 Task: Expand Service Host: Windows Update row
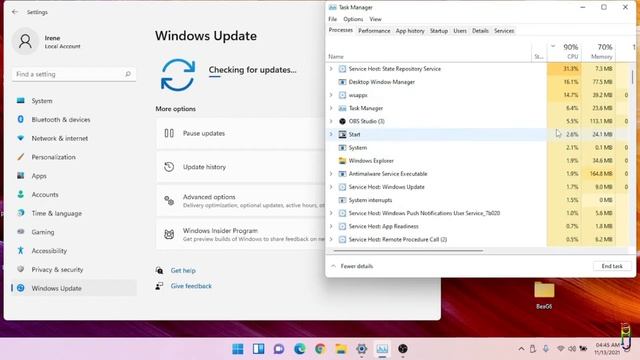[x=331, y=187]
